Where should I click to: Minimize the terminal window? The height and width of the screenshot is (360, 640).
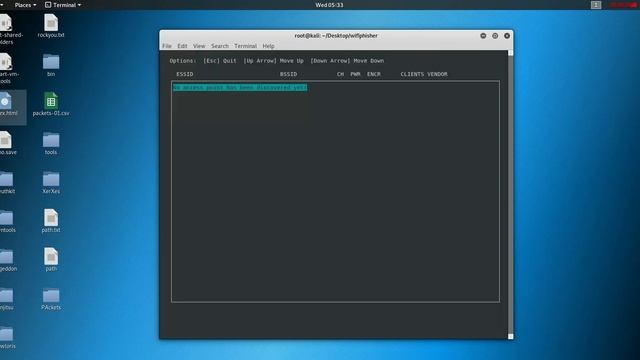(483, 36)
